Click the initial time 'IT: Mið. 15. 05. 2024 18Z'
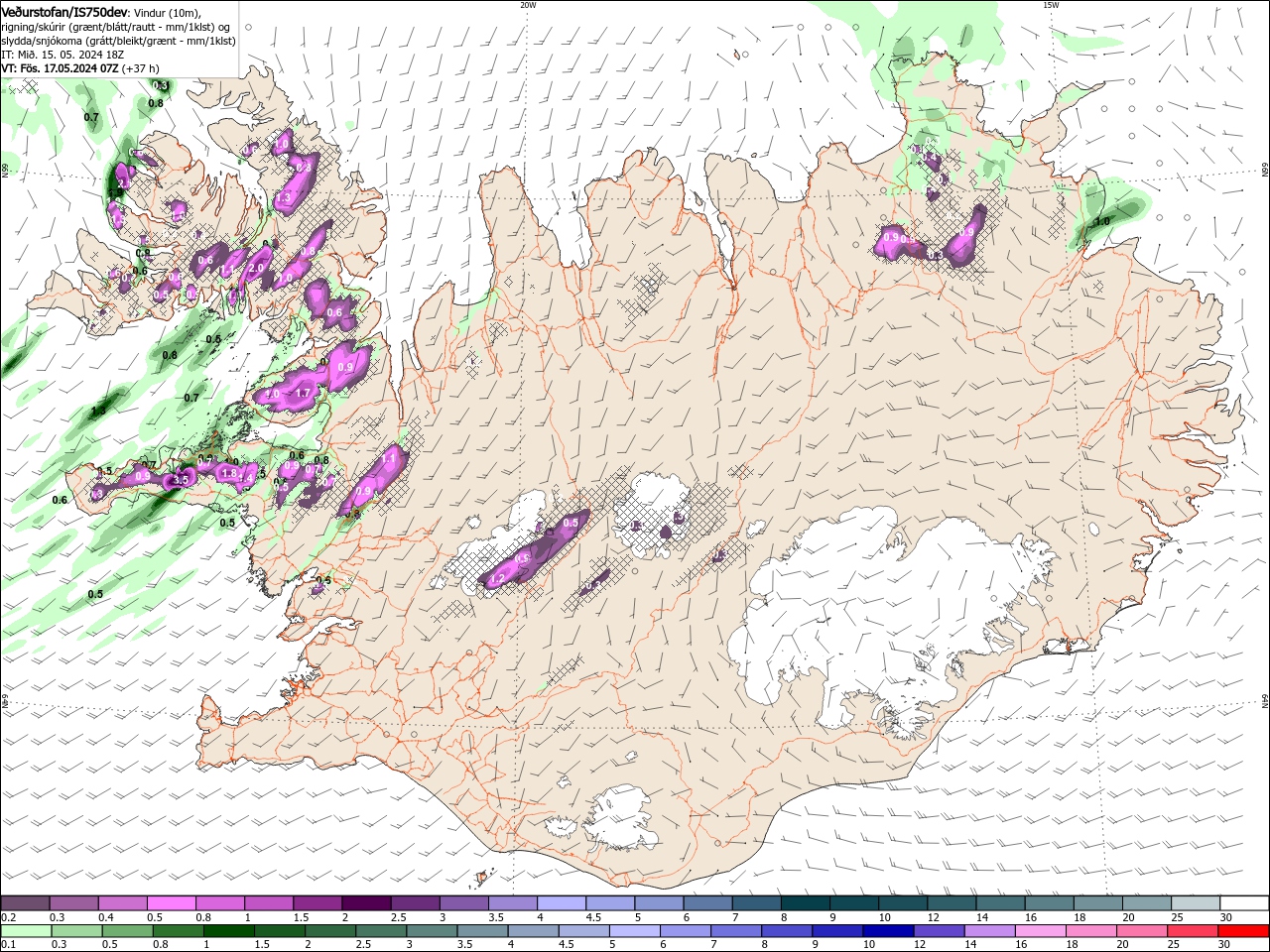Screen dimensions: 1270x952 pyautogui.click(x=61, y=55)
